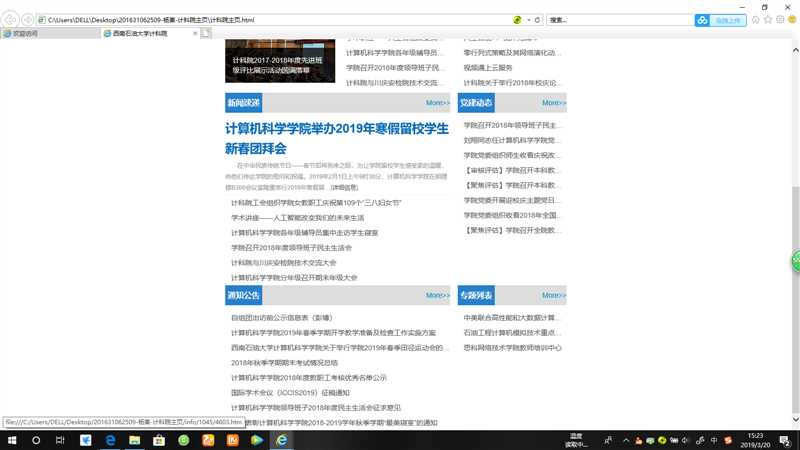800x450 pixels.
Task: Go back with the browser back arrow
Action: coord(10,20)
